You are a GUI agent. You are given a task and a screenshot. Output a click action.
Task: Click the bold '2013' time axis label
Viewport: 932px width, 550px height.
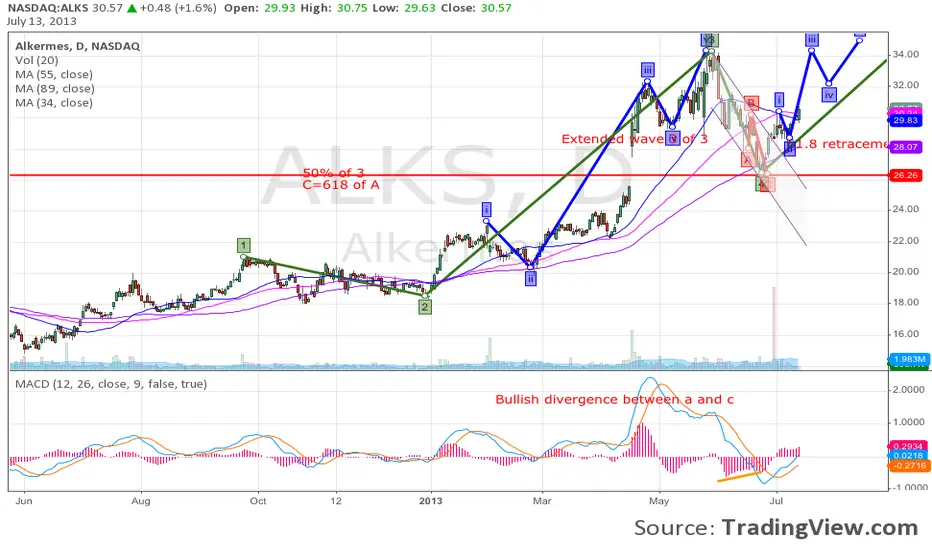tap(430, 501)
